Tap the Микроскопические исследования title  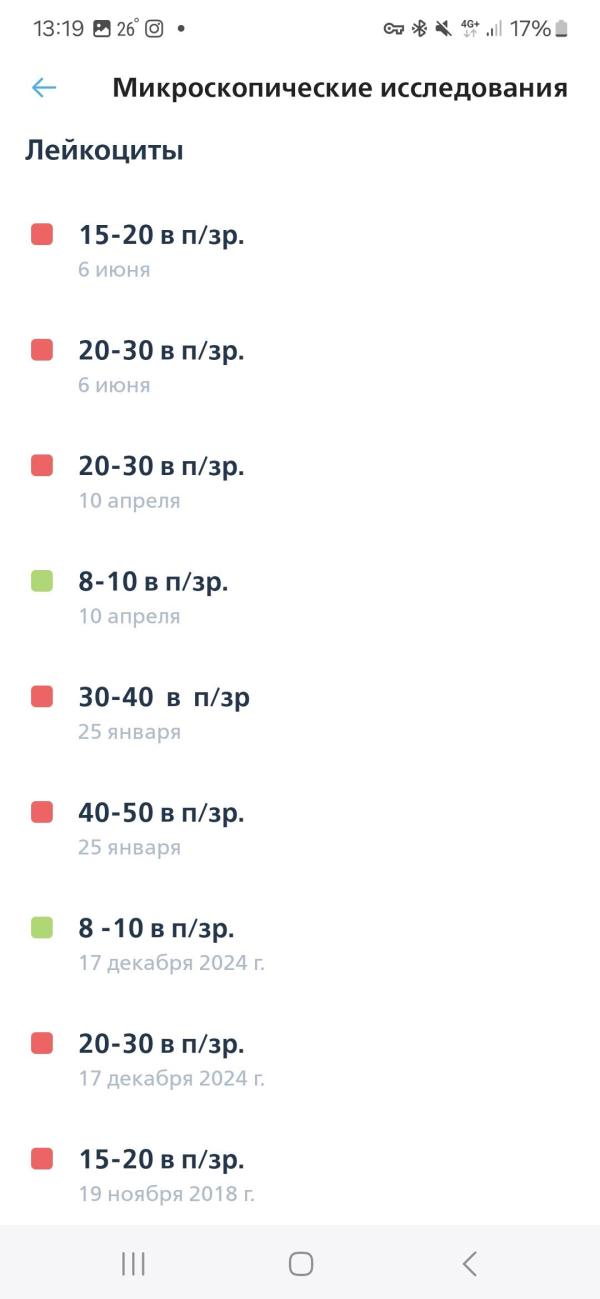pyautogui.click(x=340, y=88)
